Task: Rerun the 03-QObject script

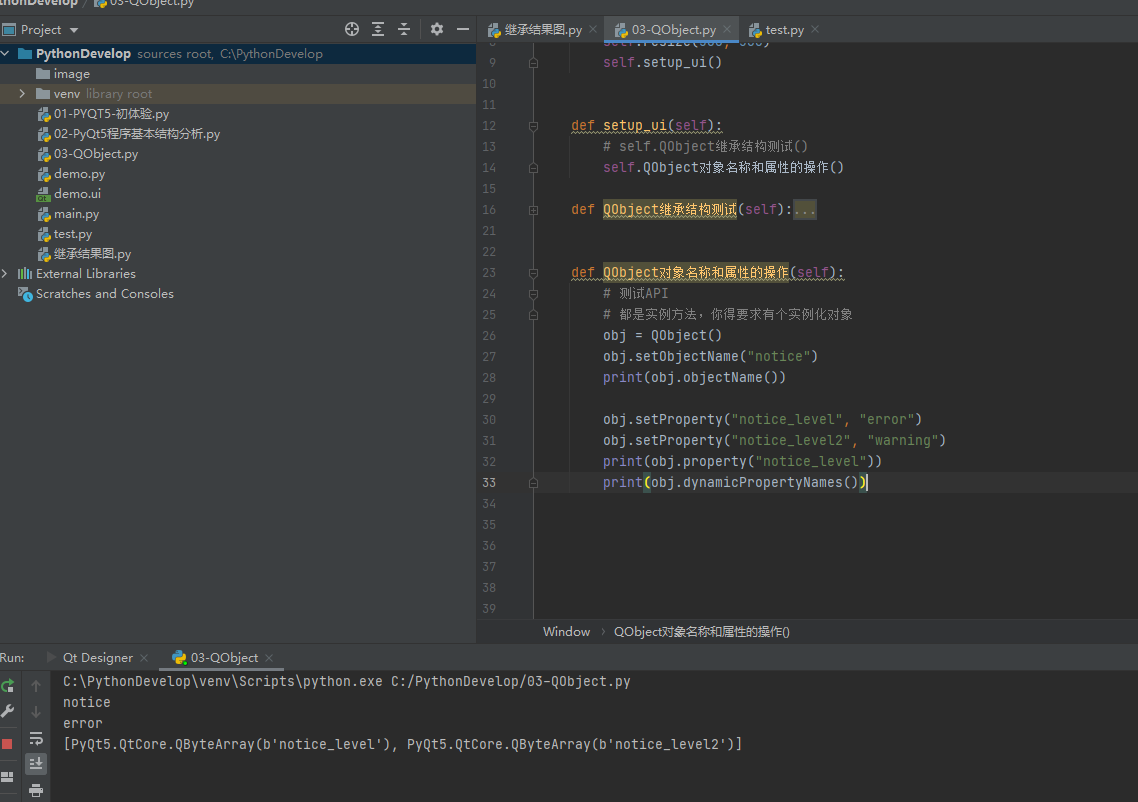Action: click(x=8, y=686)
